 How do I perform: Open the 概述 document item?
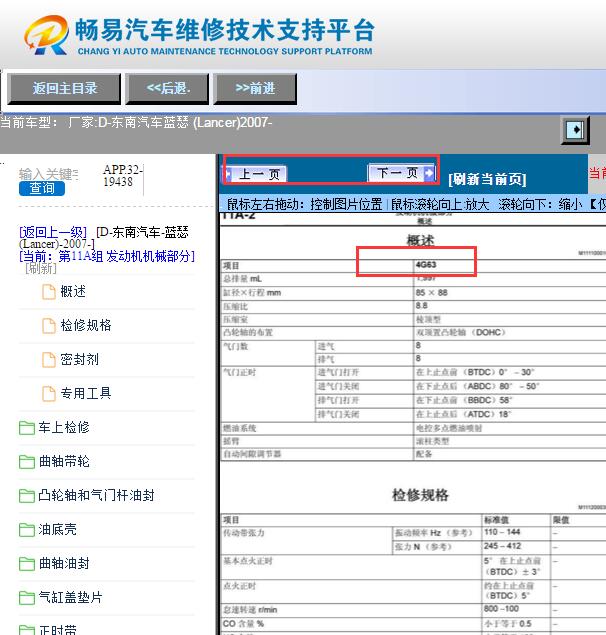73,291
